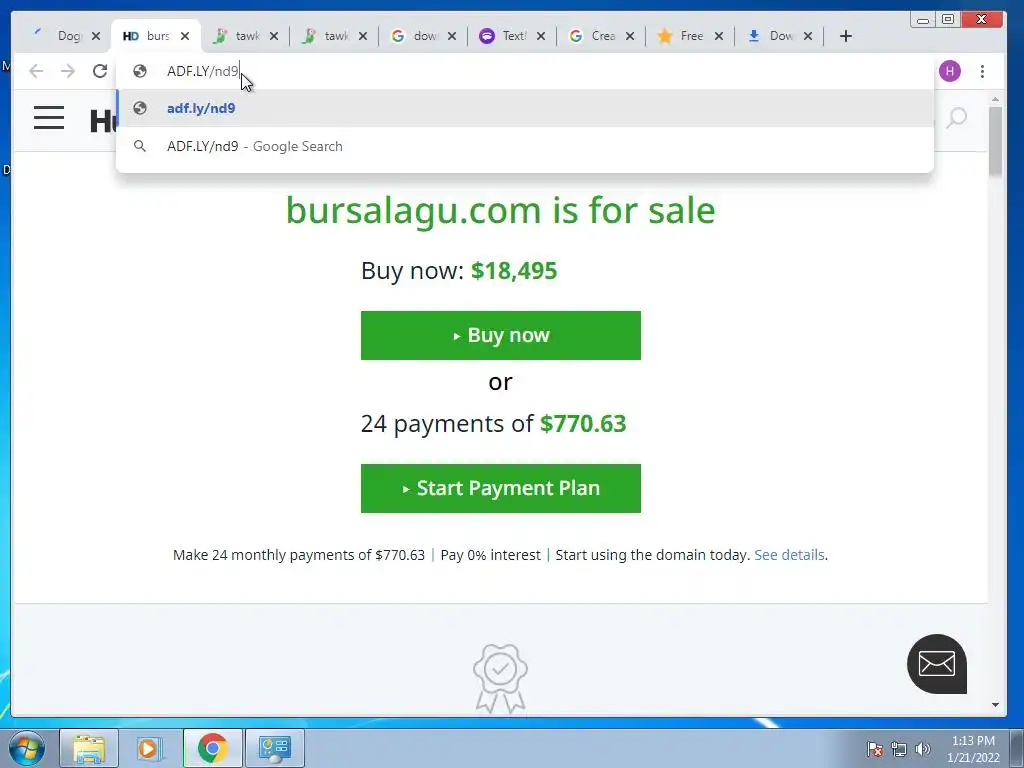Screen dimensions: 1024x768
Task: Click the $18,495 price text
Action: pos(514,270)
